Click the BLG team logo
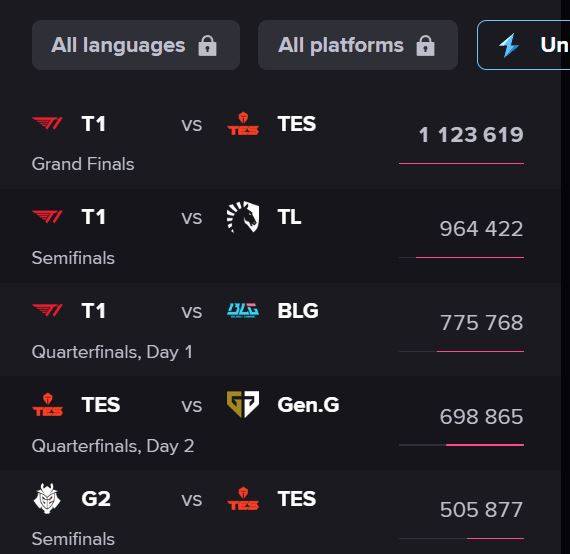 click(243, 310)
